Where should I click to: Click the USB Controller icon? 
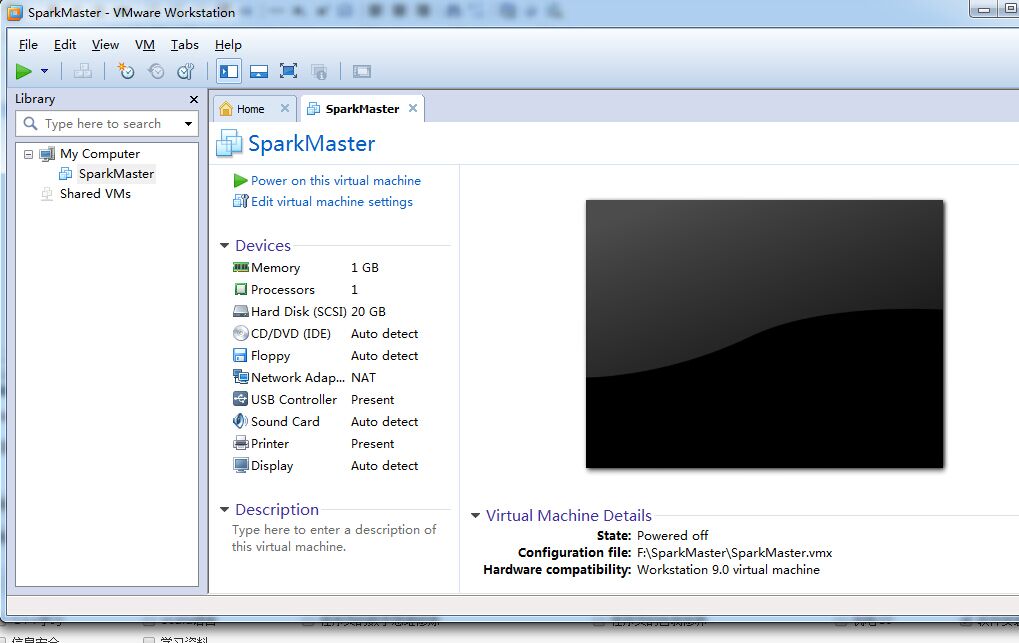pyautogui.click(x=240, y=399)
